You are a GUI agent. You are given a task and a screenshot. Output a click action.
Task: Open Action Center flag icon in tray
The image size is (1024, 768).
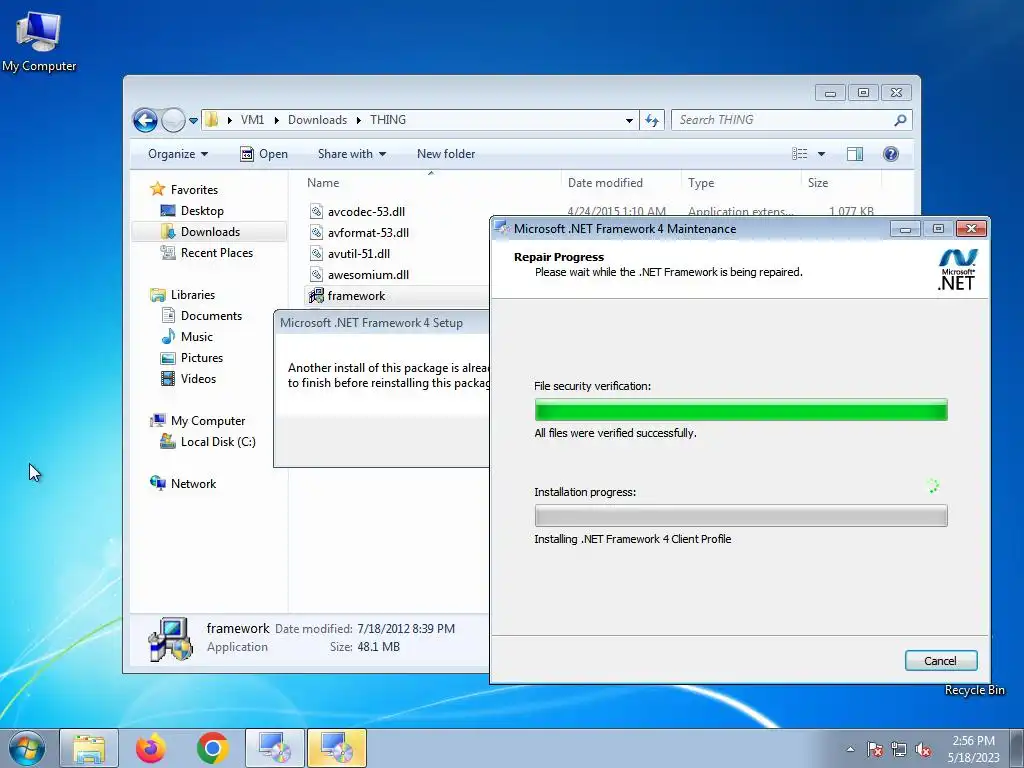coord(875,750)
